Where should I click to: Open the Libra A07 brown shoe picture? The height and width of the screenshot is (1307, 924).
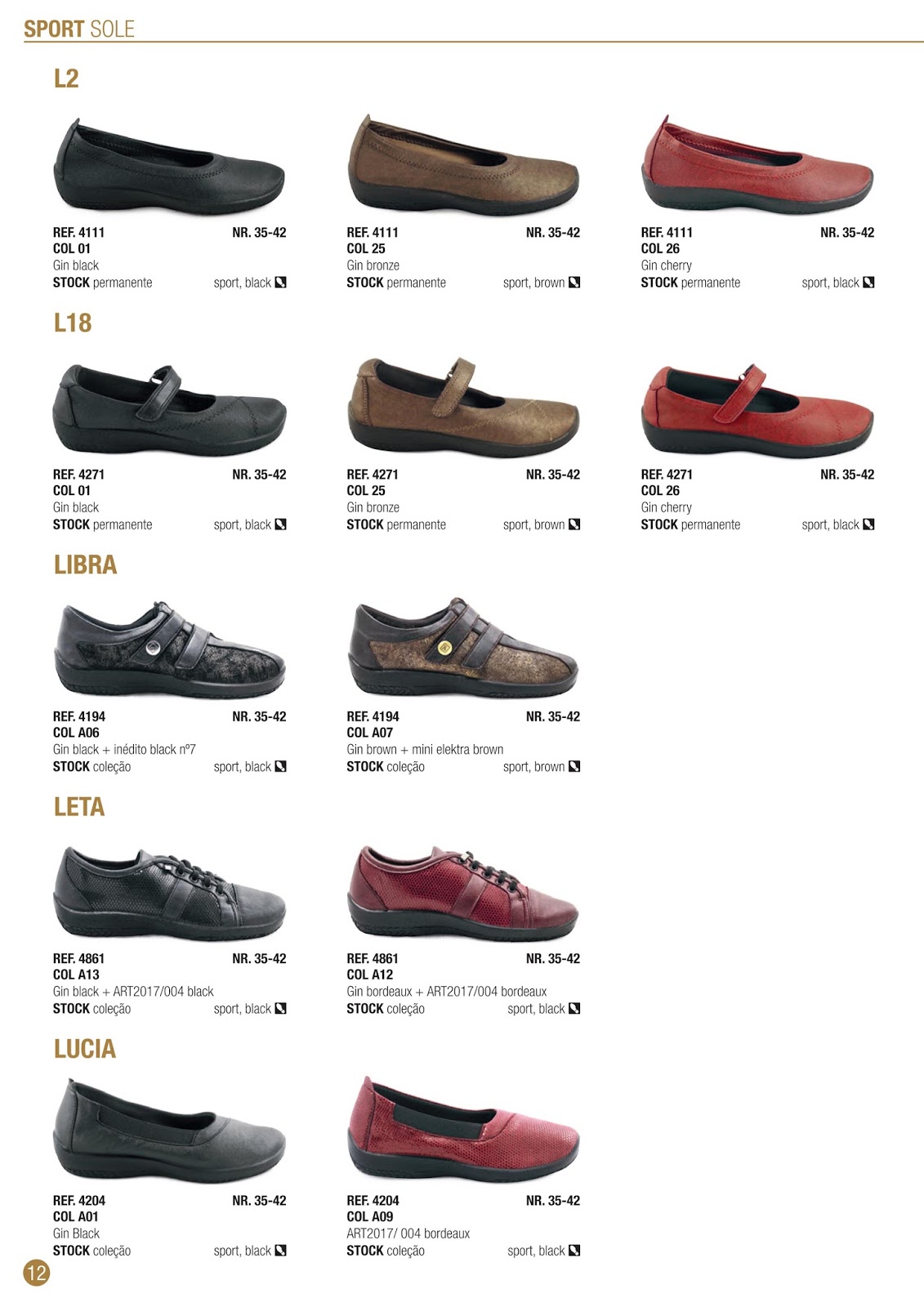[x=463, y=648]
